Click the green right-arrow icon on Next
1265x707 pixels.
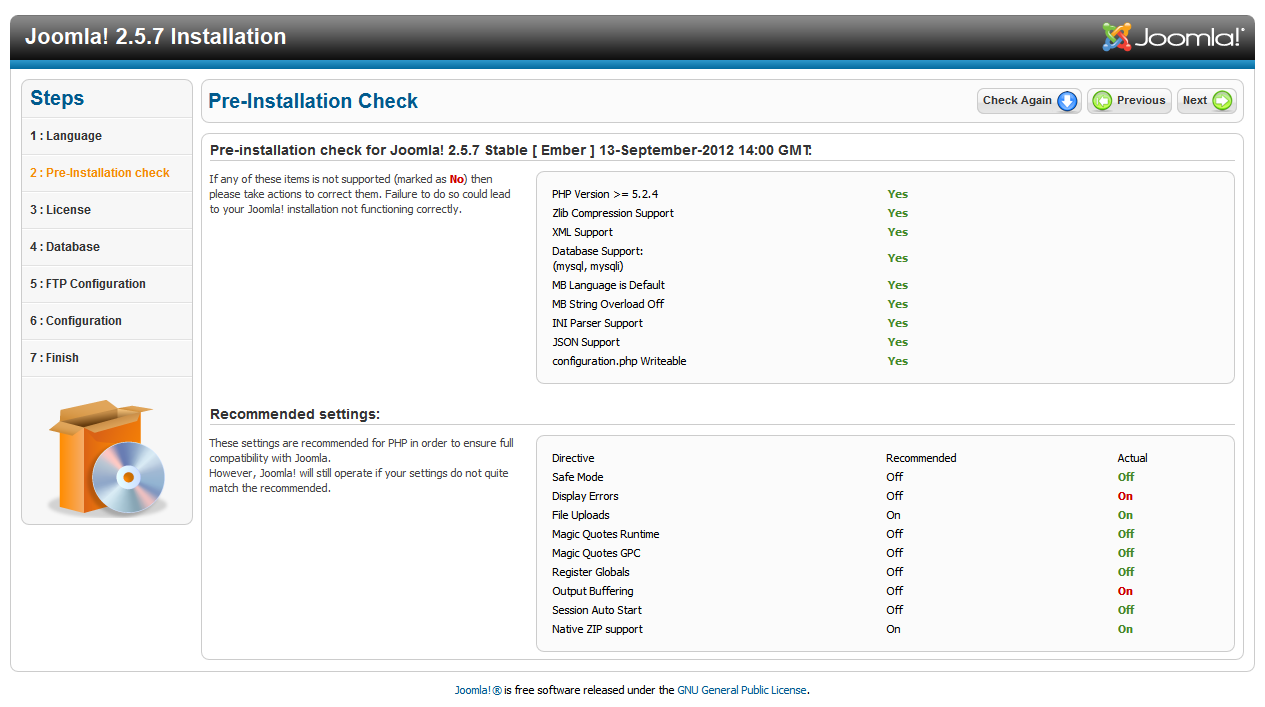click(x=1222, y=101)
